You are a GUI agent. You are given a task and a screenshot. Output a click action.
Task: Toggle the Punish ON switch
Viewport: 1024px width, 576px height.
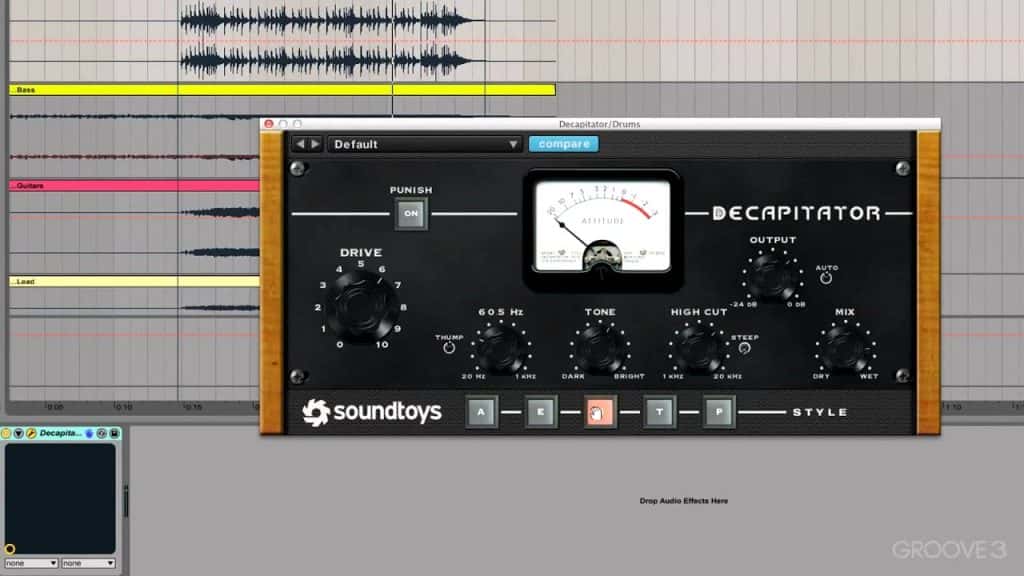tap(410, 213)
